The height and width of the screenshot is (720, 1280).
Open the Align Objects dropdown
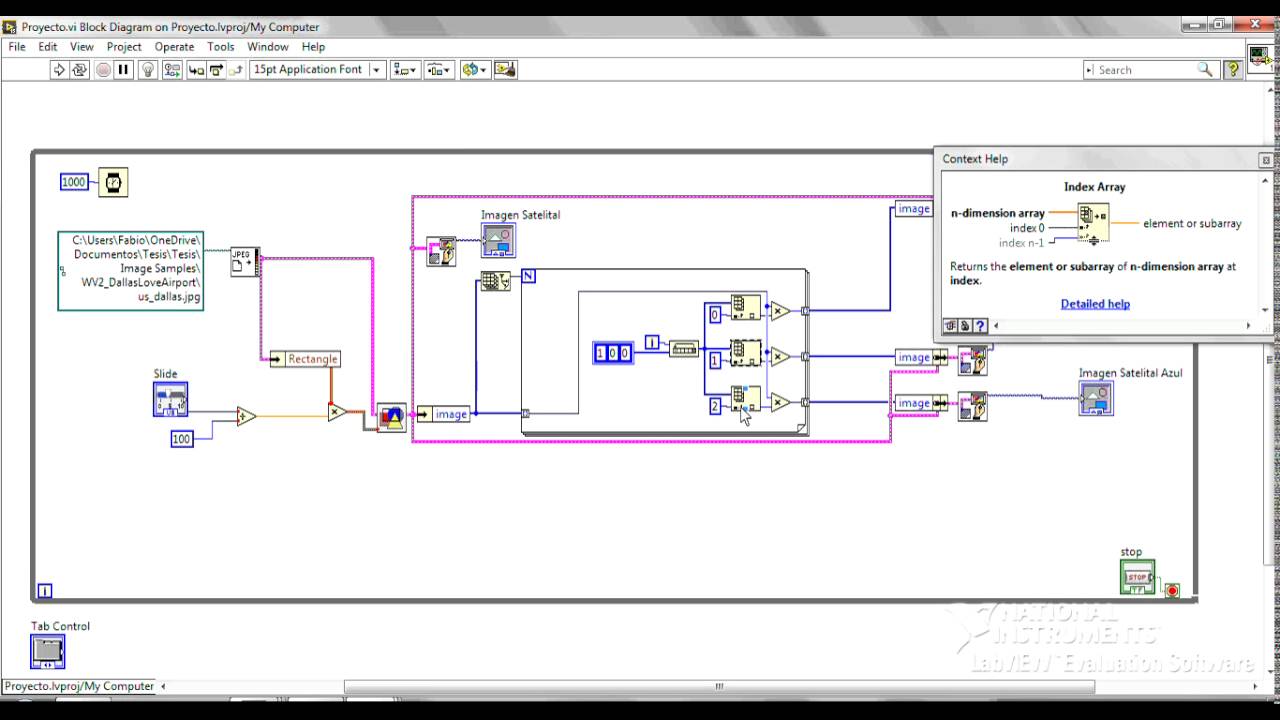point(405,69)
